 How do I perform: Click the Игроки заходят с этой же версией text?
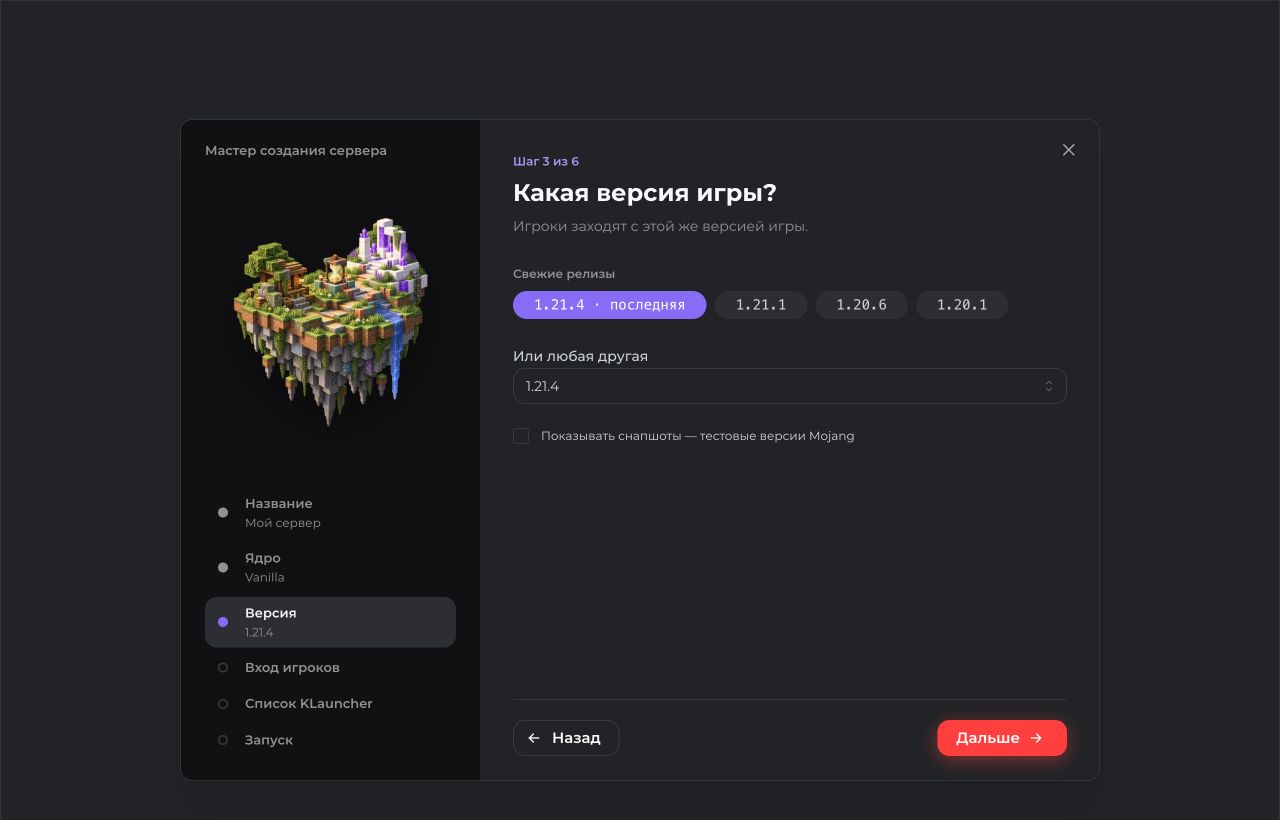point(660,226)
